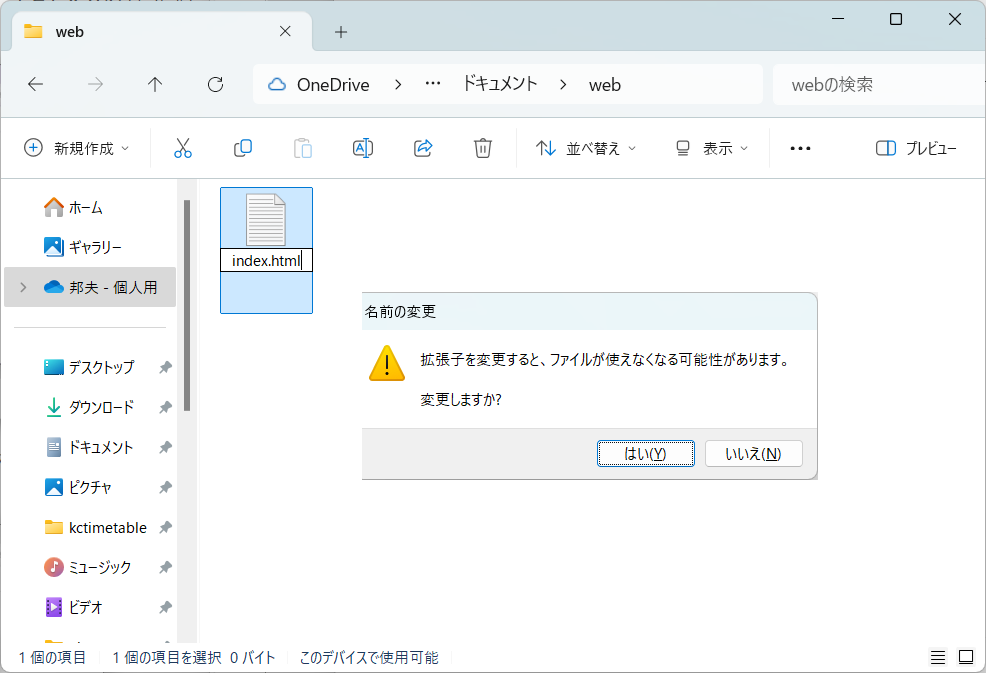Cancel extension change by clicking いいえ(N)

click(754, 453)
